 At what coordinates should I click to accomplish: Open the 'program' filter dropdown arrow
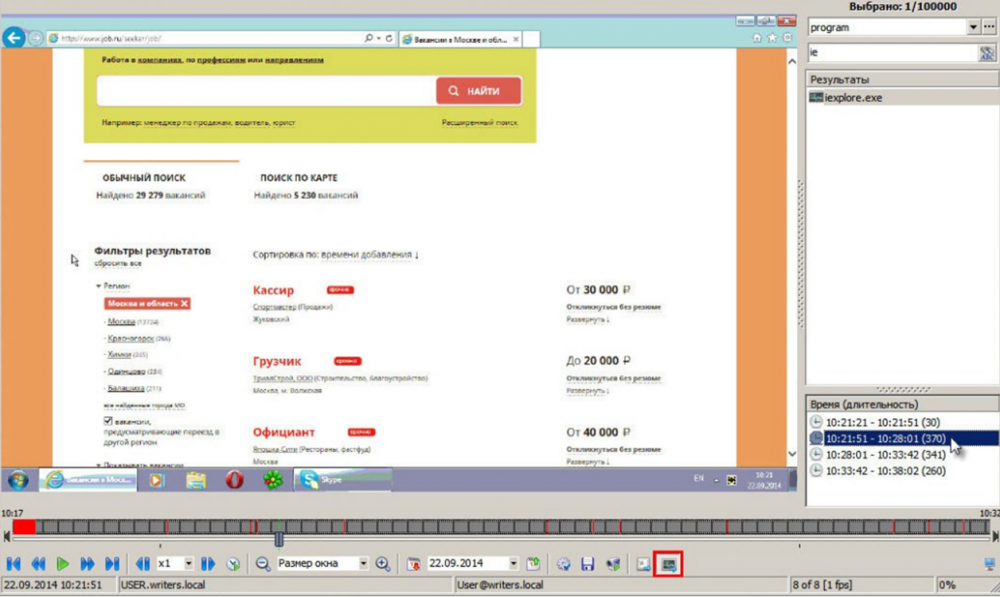(x=973, y=27)
